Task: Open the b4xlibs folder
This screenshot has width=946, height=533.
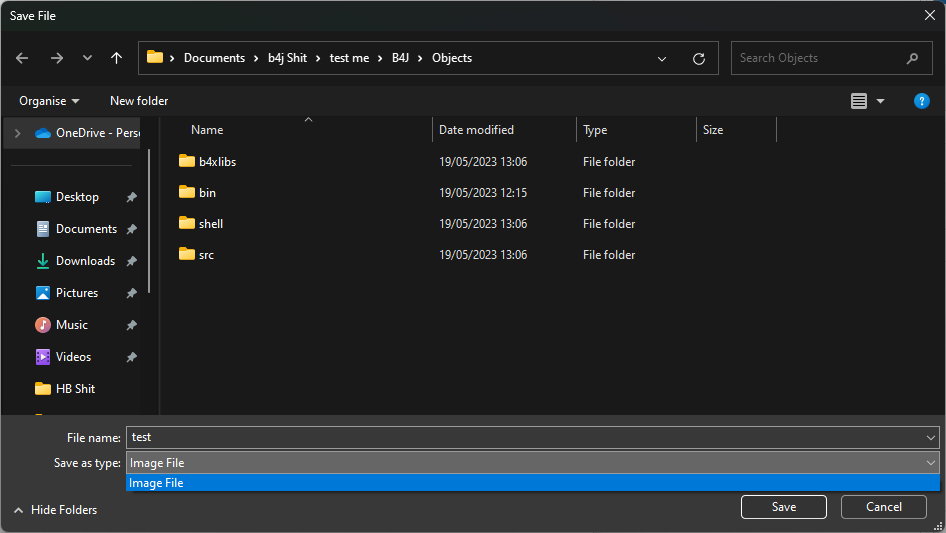Action: (x=217, y=162)
